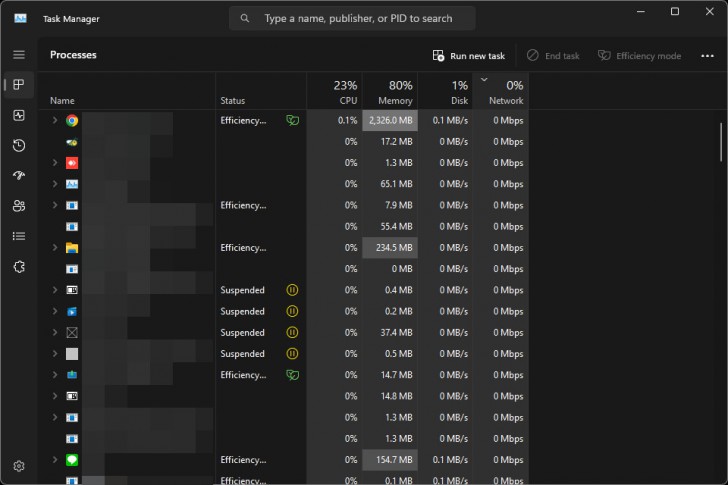Viewport: 728px width, 485px height.
Task: Click the green chat app process icon
Action: pyautogui.click(x=72, y=460)
